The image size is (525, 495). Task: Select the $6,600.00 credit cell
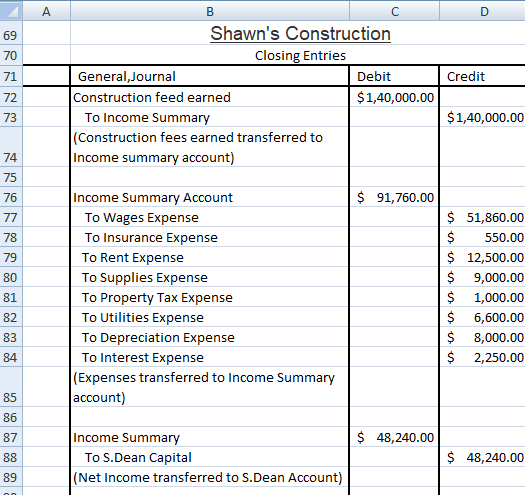[482, 317]
